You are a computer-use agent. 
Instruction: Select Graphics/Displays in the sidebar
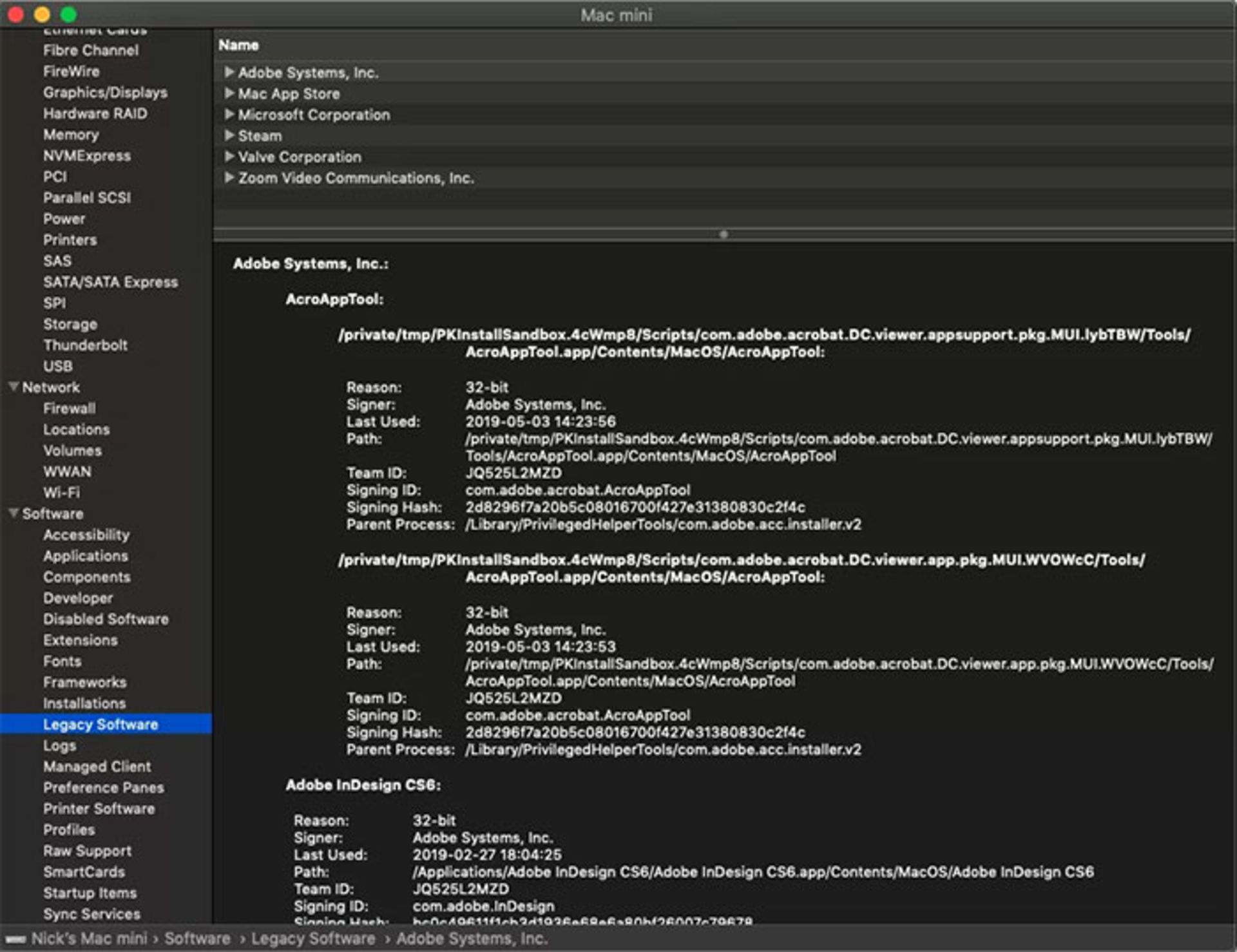coord(105,93)
